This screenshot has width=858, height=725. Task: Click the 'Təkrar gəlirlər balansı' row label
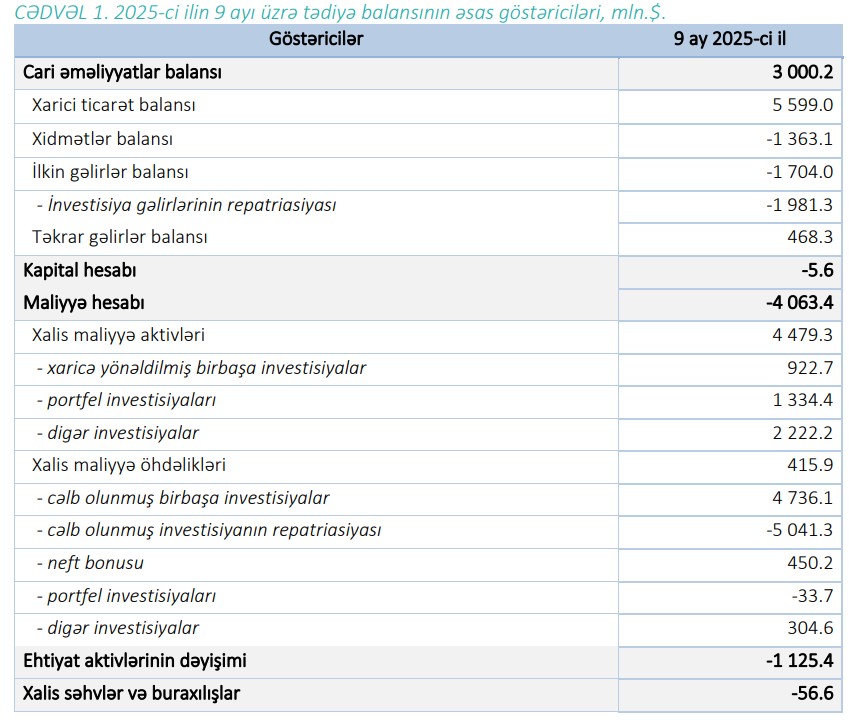point(119,237)
